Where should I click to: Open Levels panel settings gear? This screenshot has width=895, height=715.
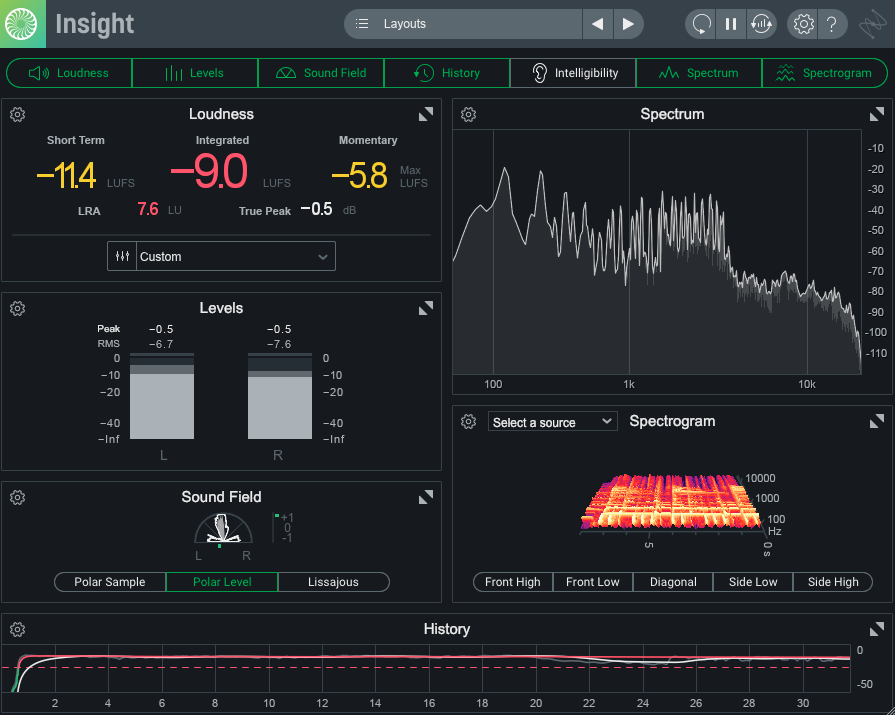(18, 309)
